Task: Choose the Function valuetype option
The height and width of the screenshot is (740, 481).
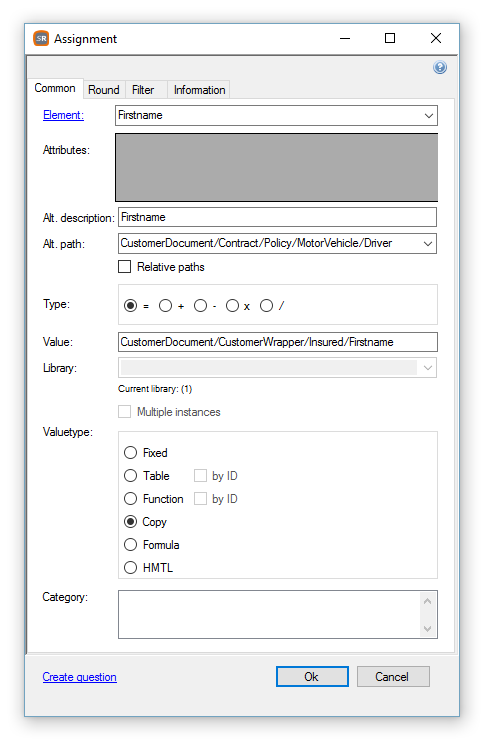Action: (130, 499)
